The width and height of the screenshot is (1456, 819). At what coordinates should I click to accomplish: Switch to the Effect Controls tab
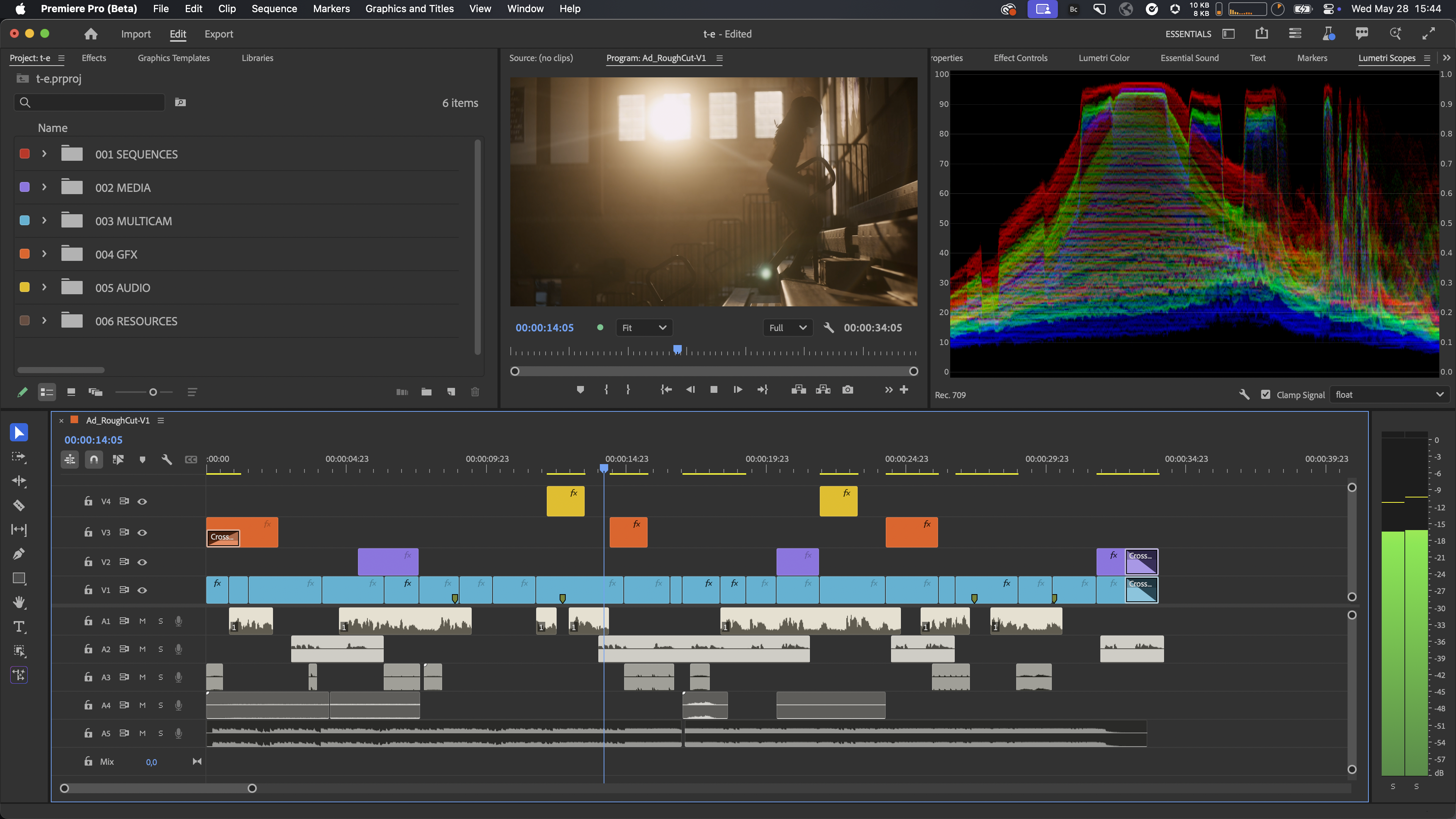(x=1020, y=58)
